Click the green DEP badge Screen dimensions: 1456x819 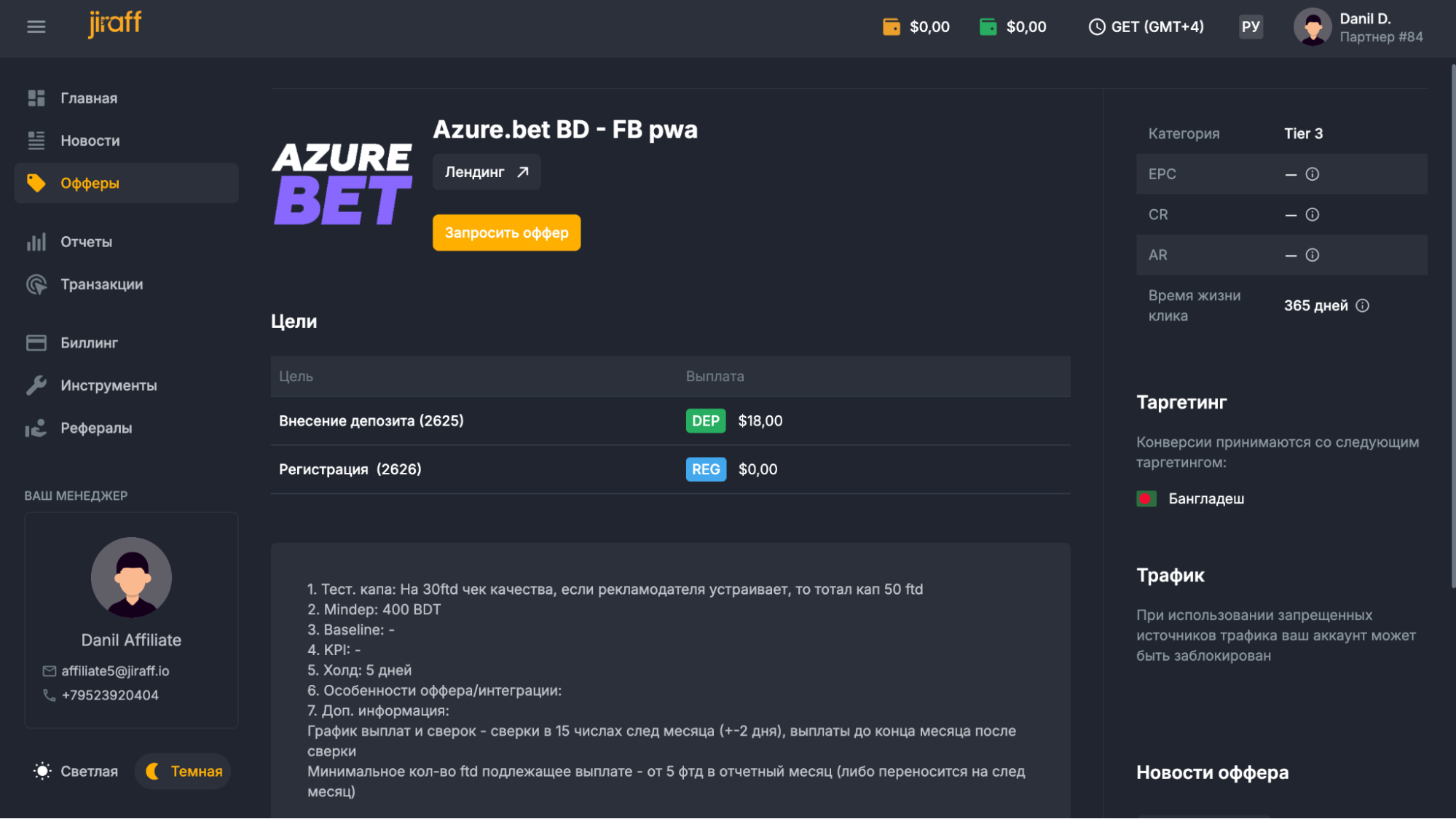tap(706, 421)
